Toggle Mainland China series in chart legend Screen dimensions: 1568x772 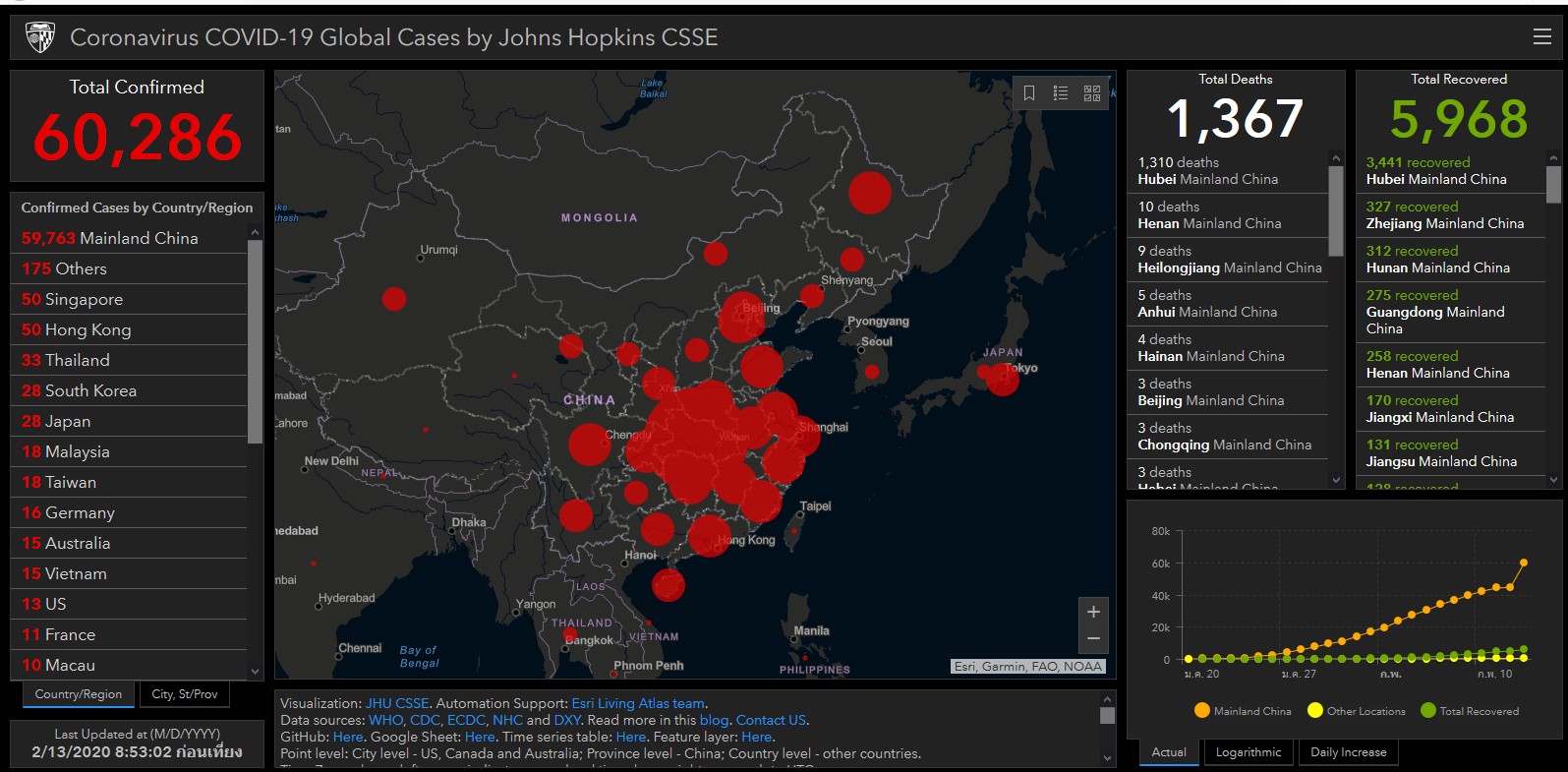click(x=1243, y=711)
